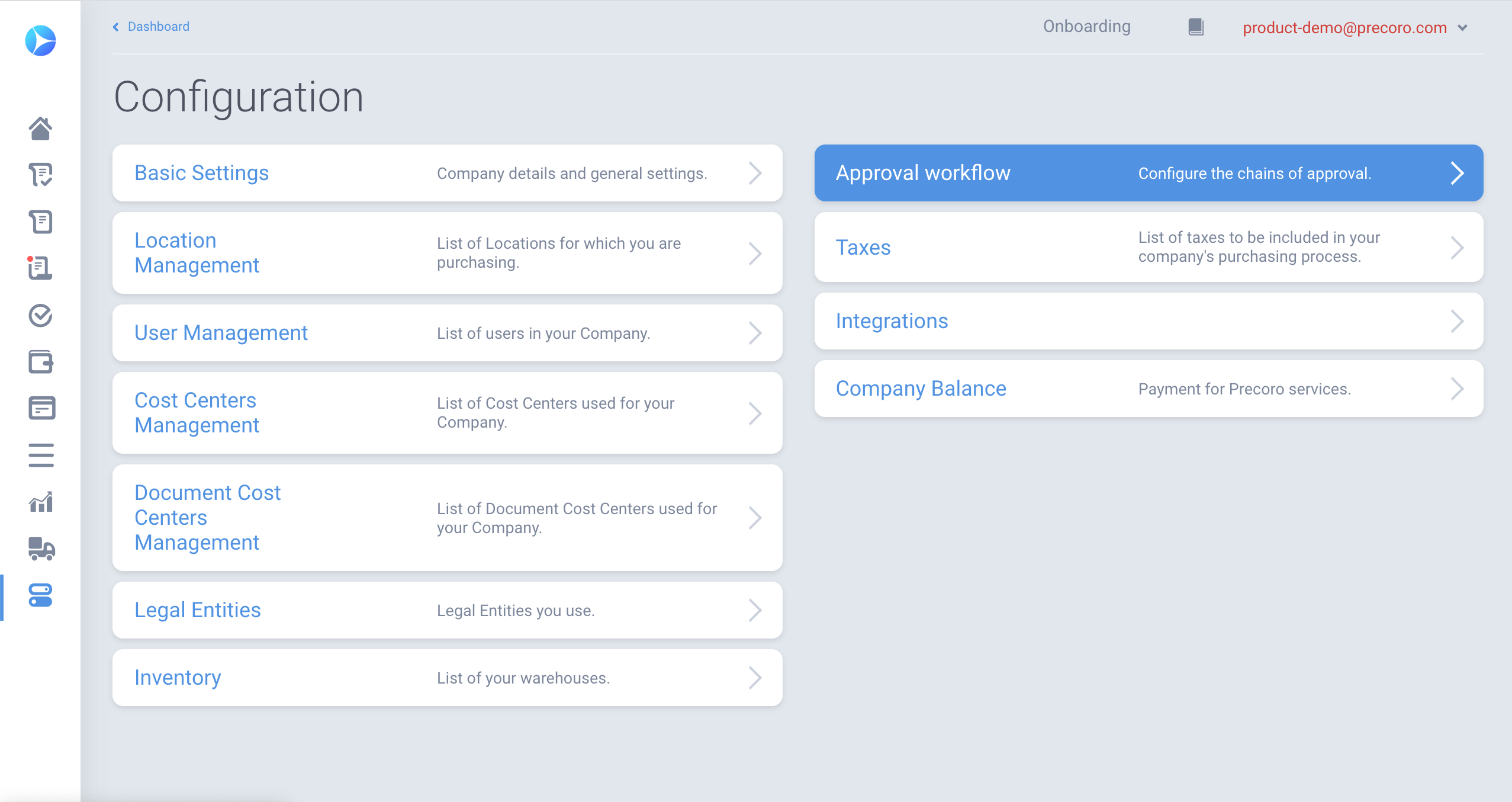The height and width of the screenshot is (802, 1512).
Task: Open the documentation book icon in header
Action: point(1195,27)
